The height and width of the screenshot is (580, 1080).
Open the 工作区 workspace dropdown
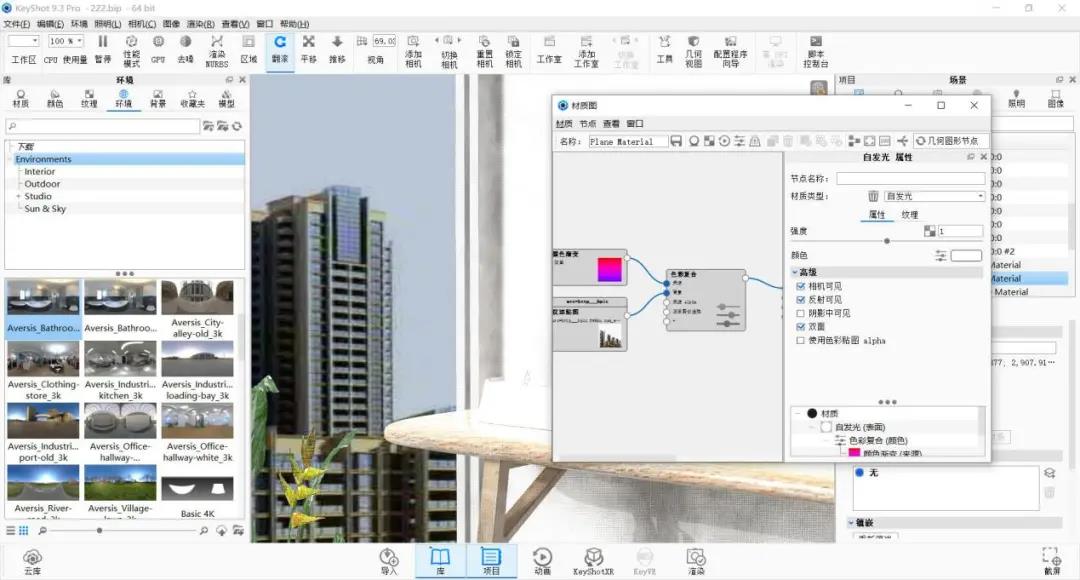tap(23, 41)
